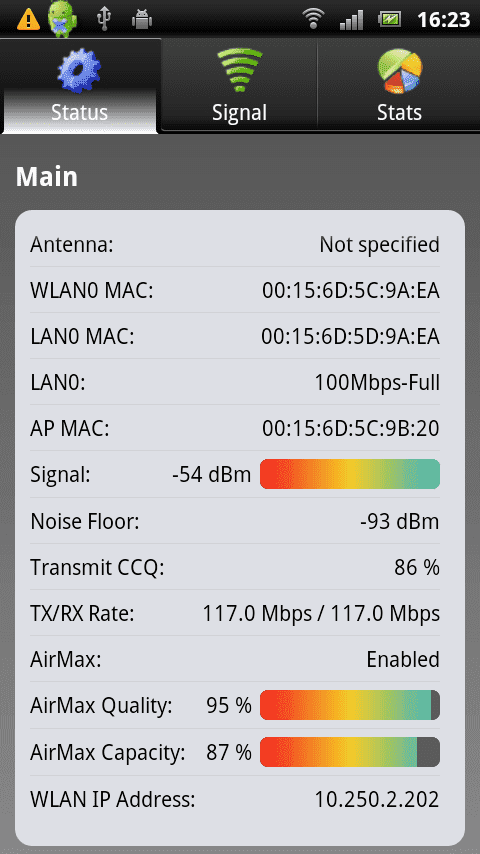Tap the cellular signal bars icon

(x=351, y=20)
